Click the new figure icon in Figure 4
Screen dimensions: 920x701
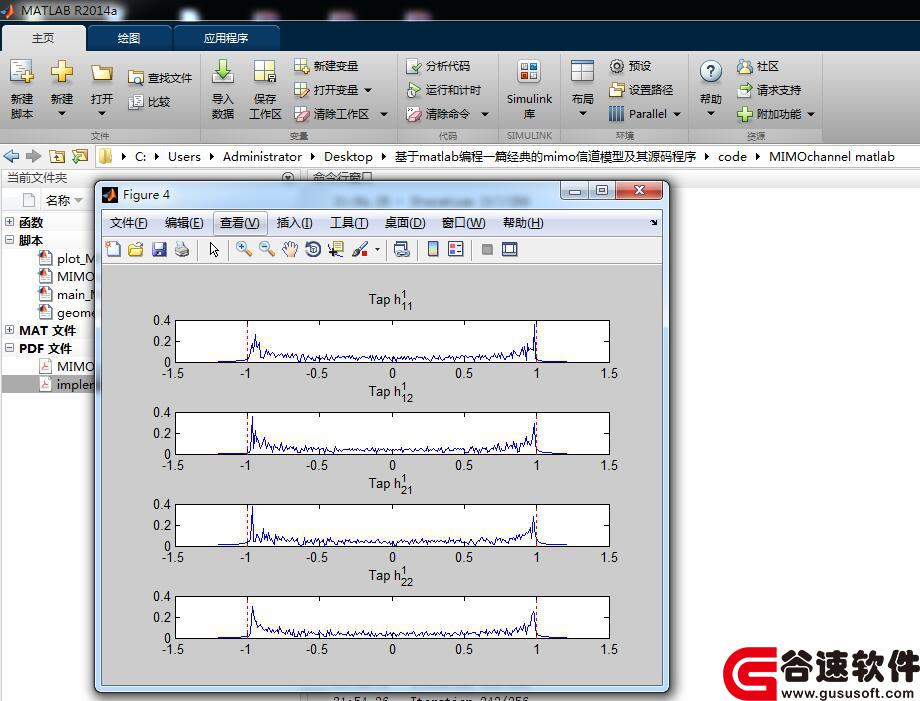click(113, 249)
